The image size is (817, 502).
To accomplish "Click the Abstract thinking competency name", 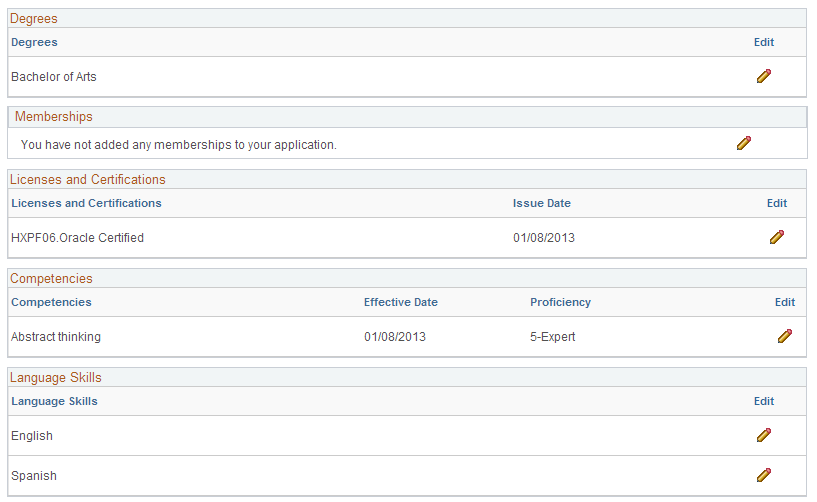I will (56, 337).
